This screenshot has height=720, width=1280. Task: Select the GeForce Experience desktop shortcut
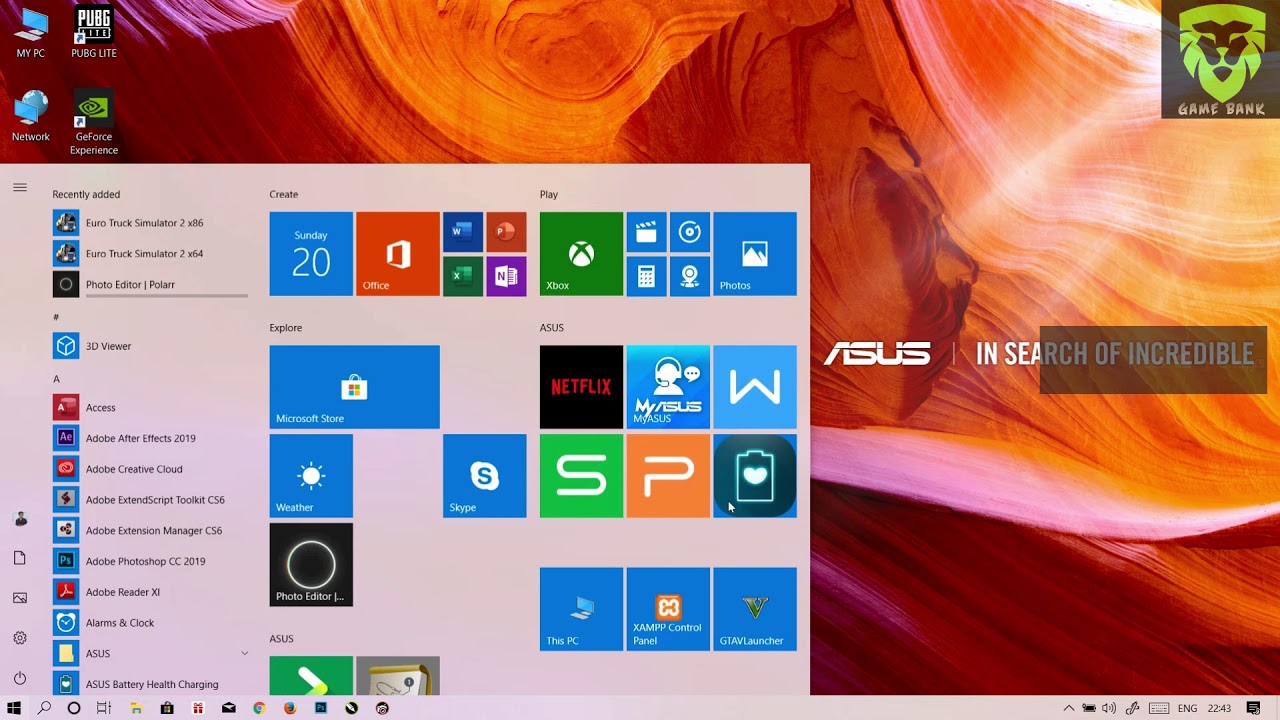click(94, 124)
